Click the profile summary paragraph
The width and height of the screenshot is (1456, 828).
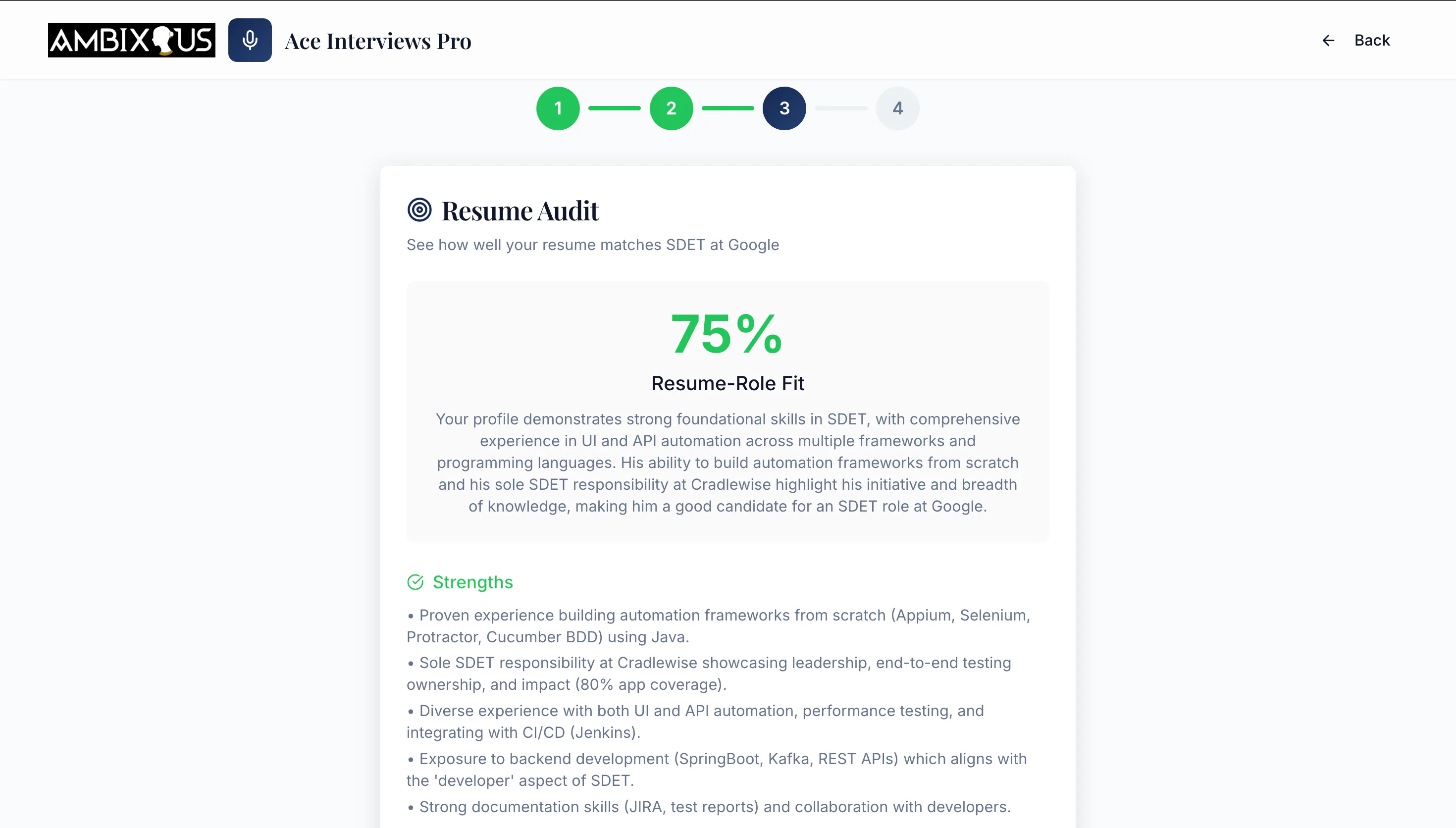coord(727,463)
